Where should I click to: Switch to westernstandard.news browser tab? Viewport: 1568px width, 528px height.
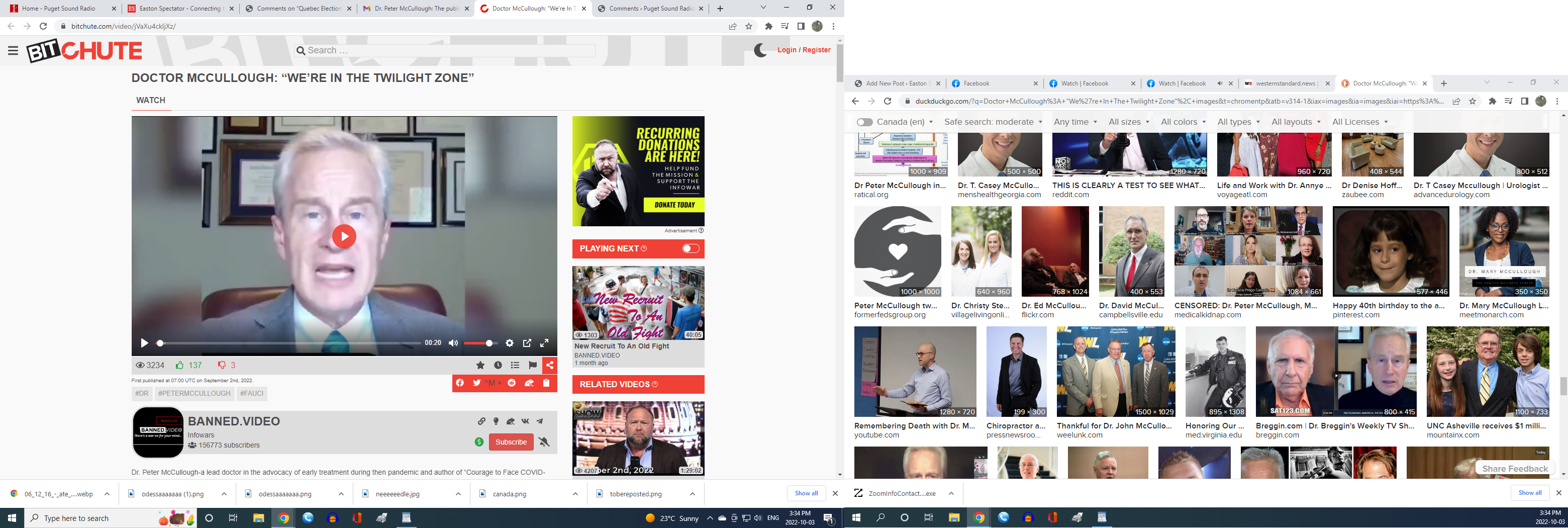point(1285,83)
